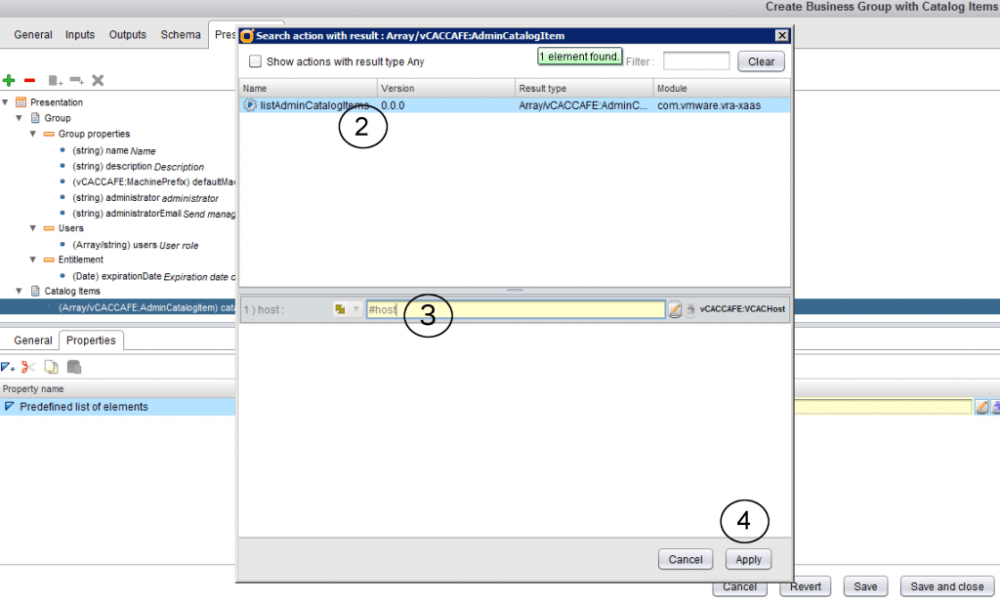
Task: Click the Filter text input field
Action: click(696, 61)
